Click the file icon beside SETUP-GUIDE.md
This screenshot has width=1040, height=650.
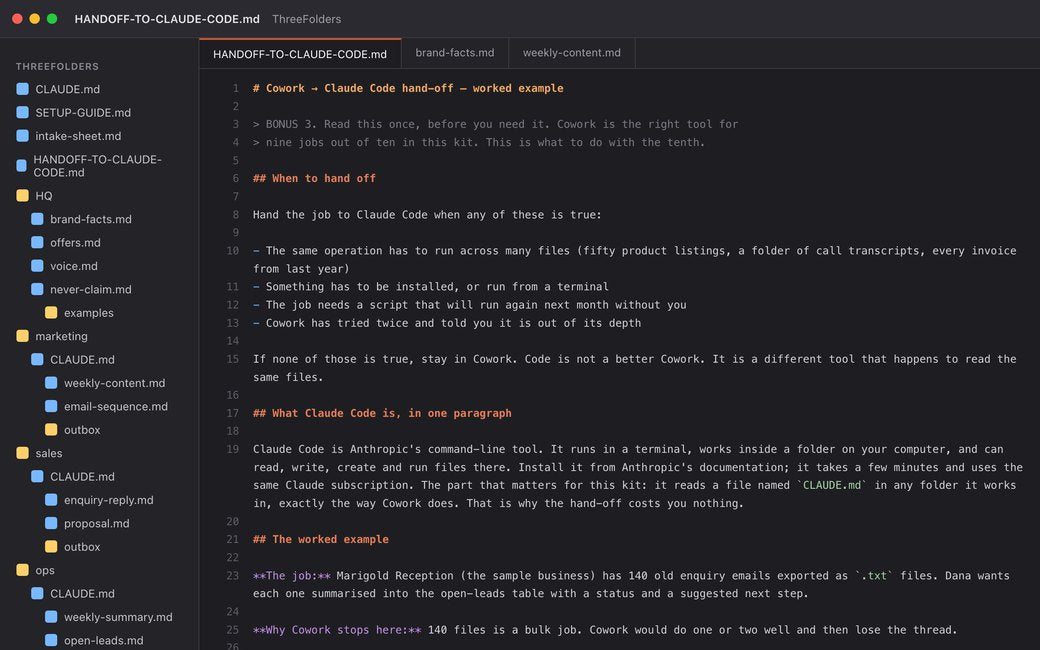point(23,112)
